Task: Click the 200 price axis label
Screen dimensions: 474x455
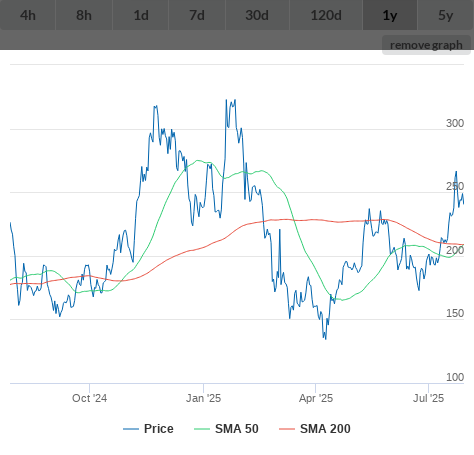Action: pos(455,250)
